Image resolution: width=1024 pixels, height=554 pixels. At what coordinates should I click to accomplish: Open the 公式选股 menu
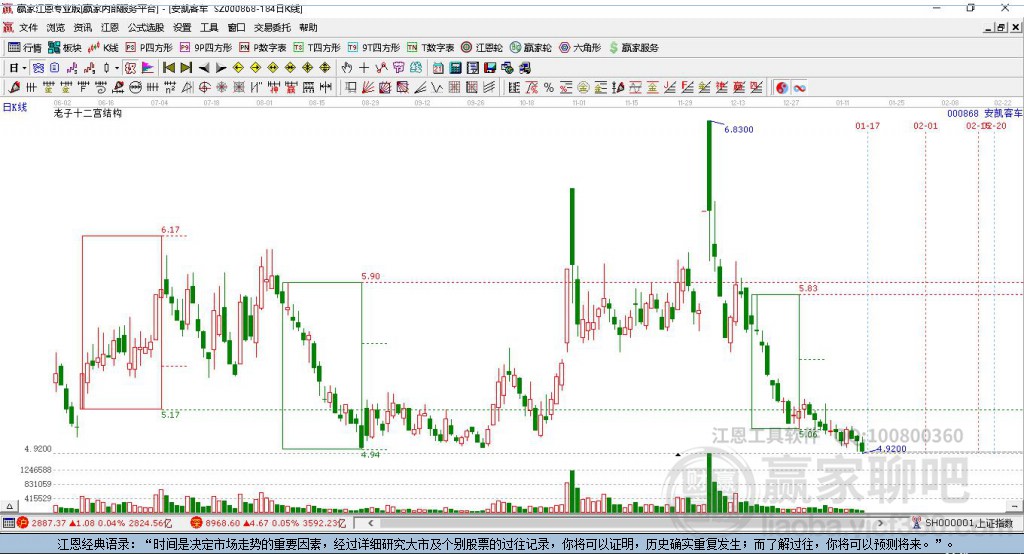pyautogui.click(x=146, y=27)
